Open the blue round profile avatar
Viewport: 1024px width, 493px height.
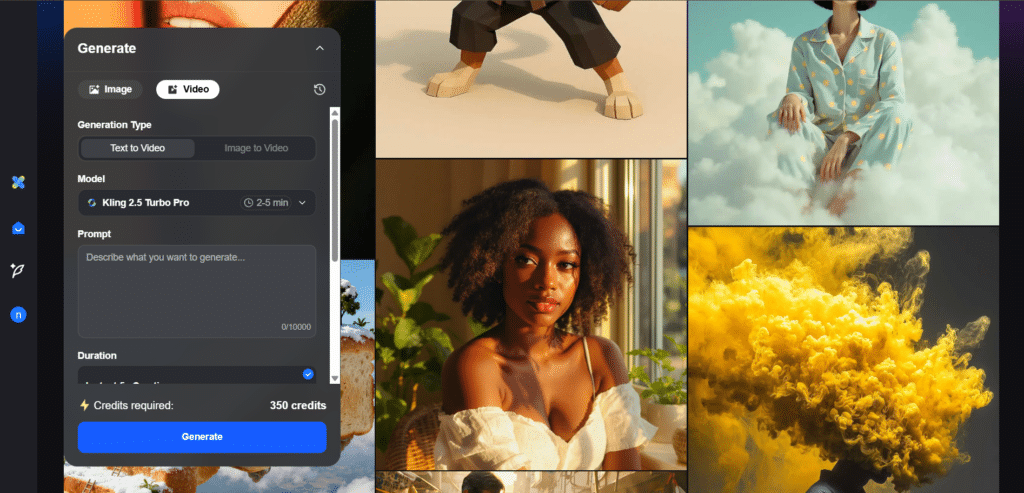coord(18,315)
